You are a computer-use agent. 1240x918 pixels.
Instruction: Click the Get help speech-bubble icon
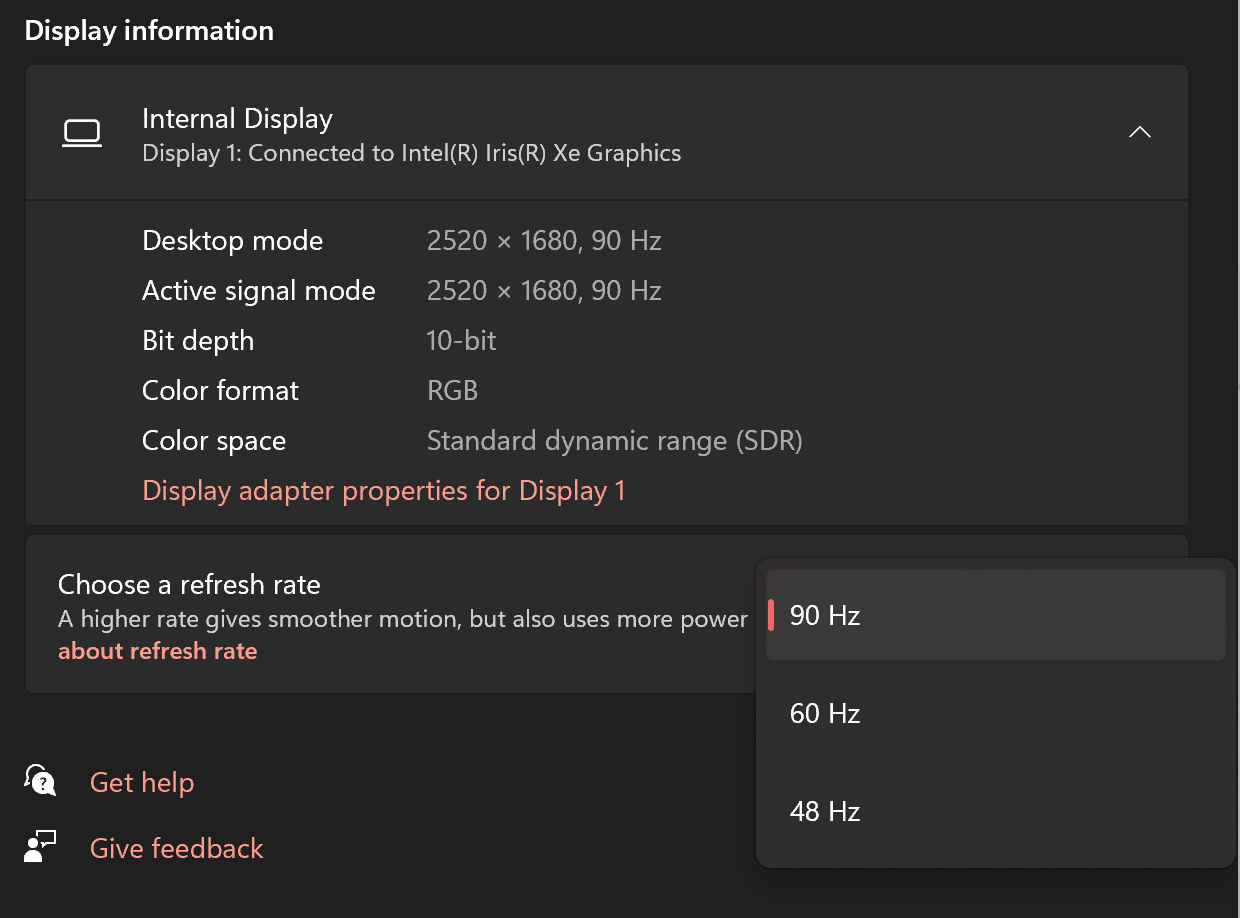point(40,781)
